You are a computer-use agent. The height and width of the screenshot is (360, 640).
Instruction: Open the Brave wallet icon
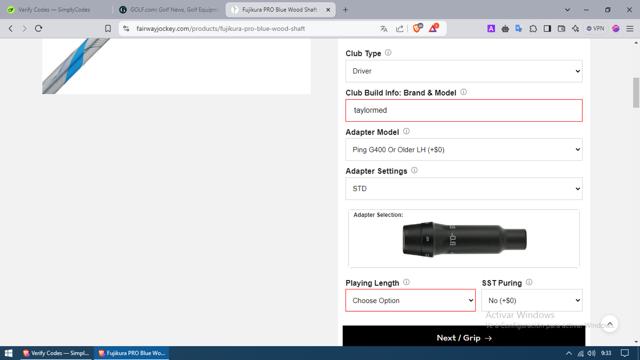click(562, 29)
